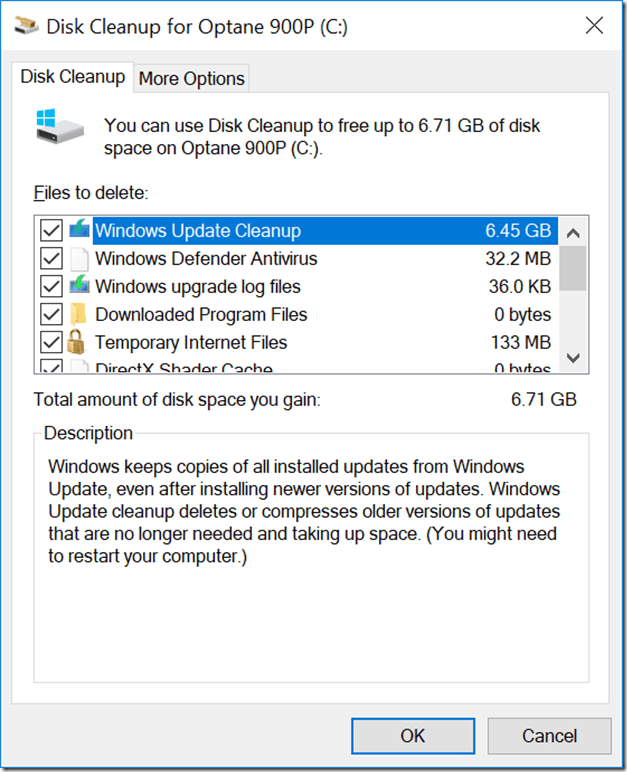Select the Disk Cleanup tab
Image resolution: width=627 pixels, height=772 pixels.
73,77
